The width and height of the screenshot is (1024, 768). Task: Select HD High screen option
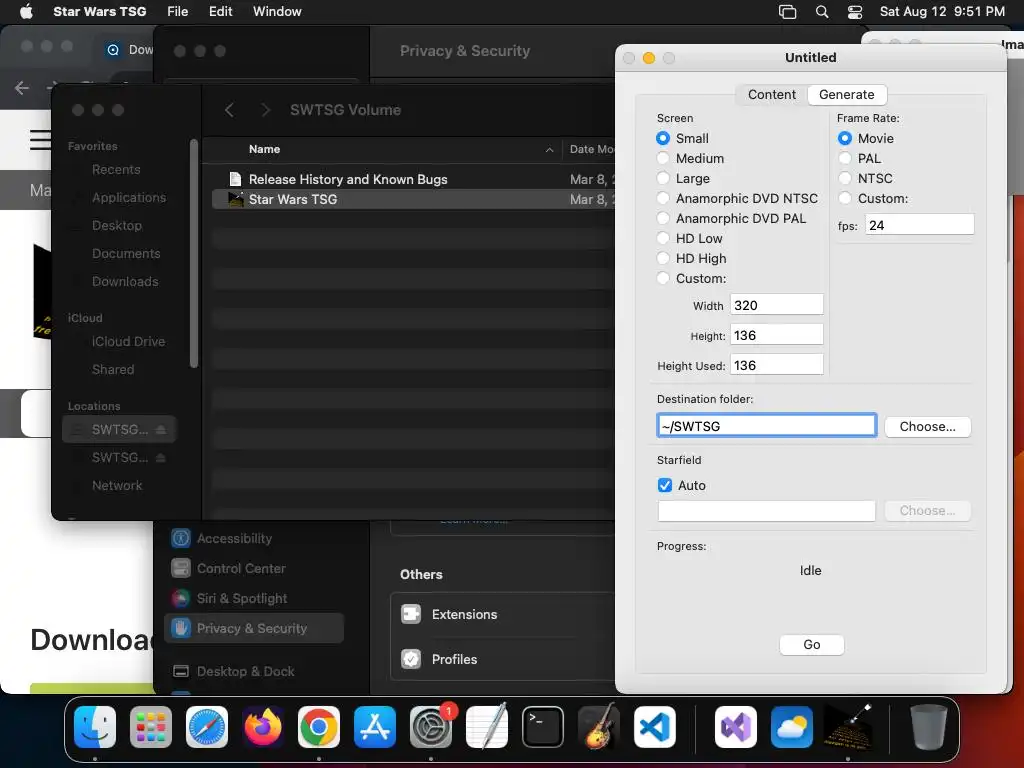pos(663,258)
